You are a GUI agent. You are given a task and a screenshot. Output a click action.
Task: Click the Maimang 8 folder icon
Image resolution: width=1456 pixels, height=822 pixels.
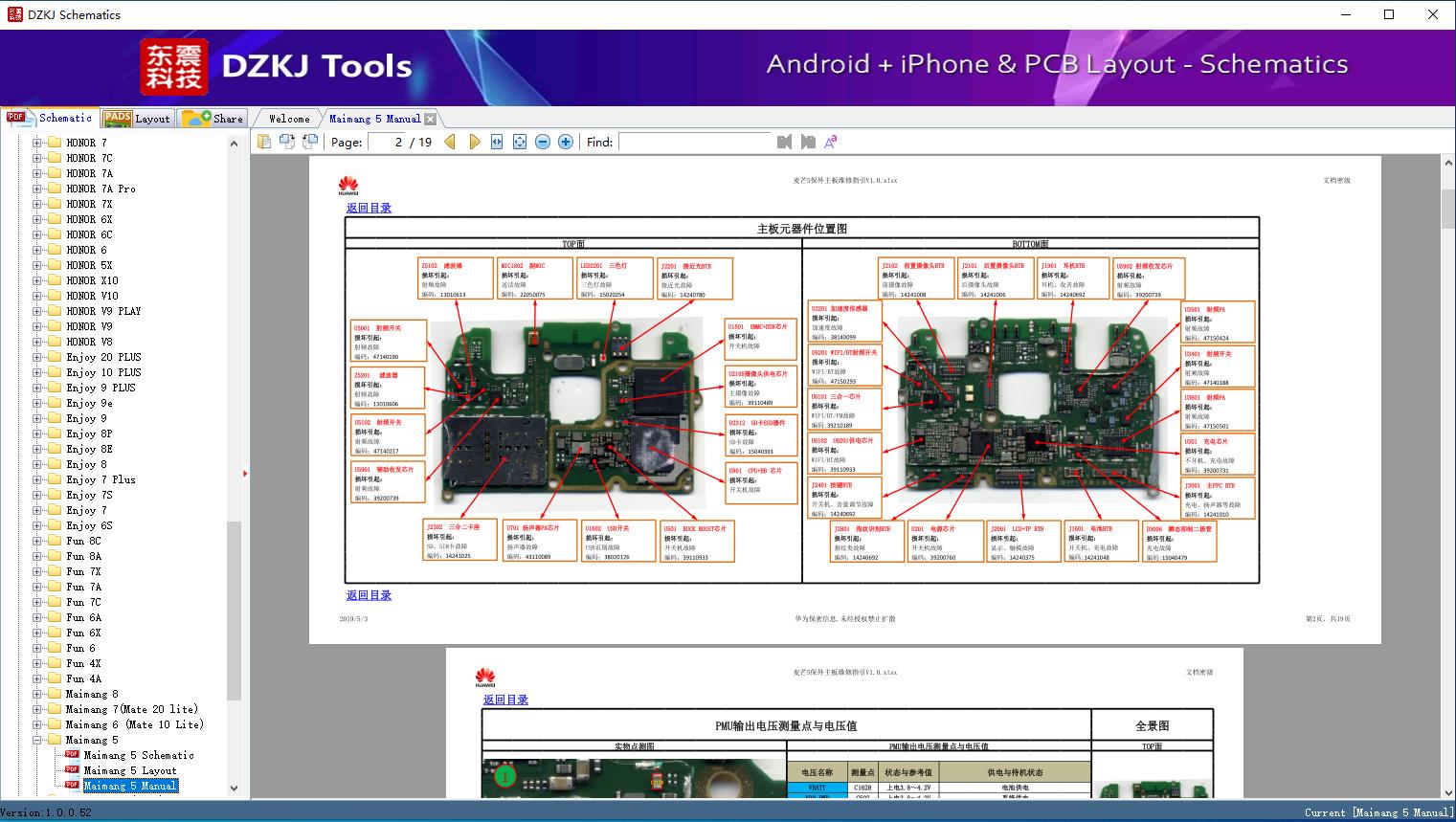point(55,694)
